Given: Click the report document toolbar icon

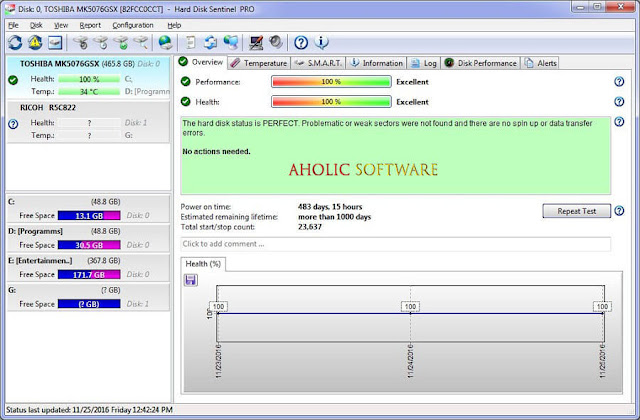Looking at the screenshot, I should coord(191,42).
